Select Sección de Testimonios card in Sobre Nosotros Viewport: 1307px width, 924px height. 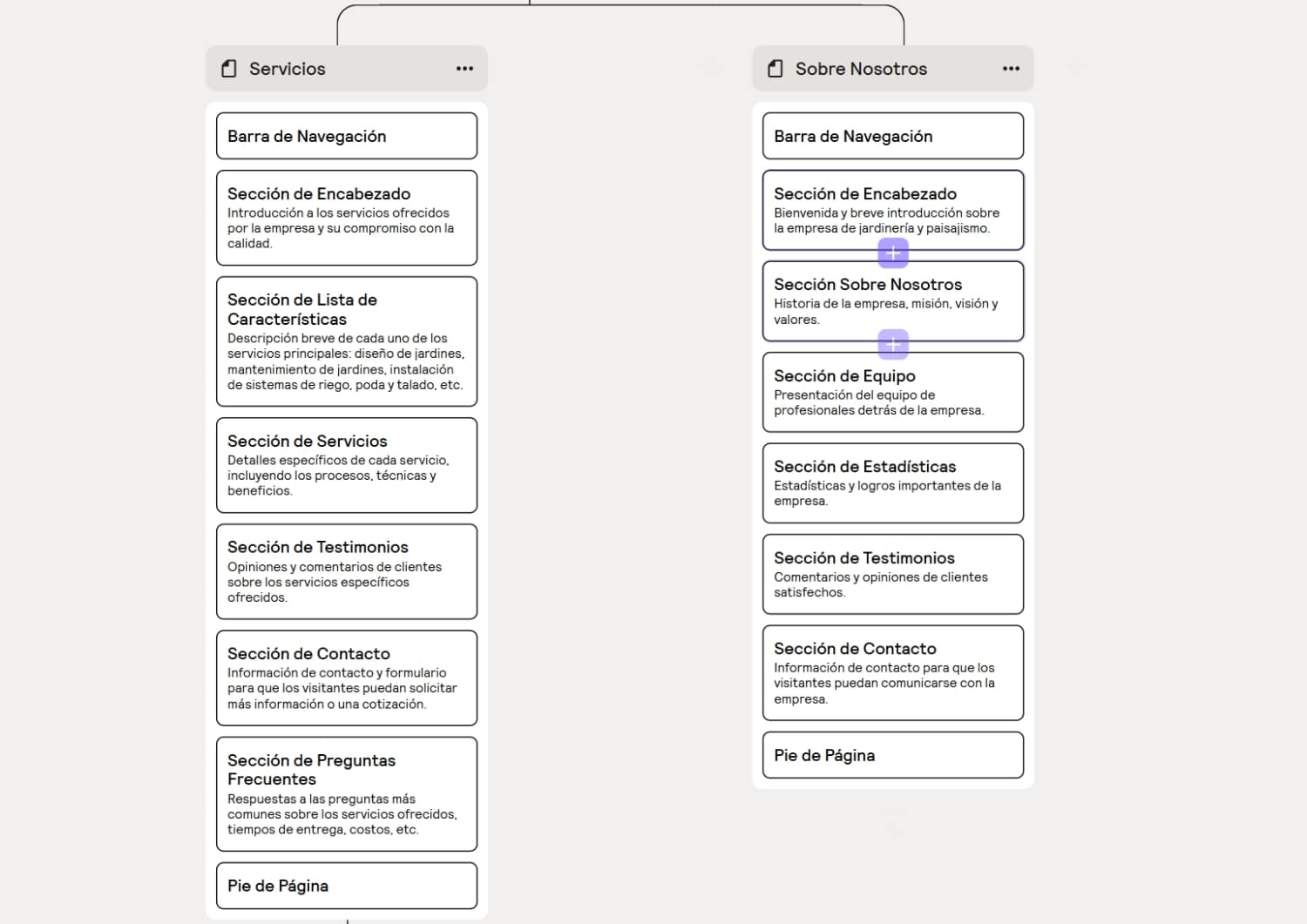[x=893, y=574]
